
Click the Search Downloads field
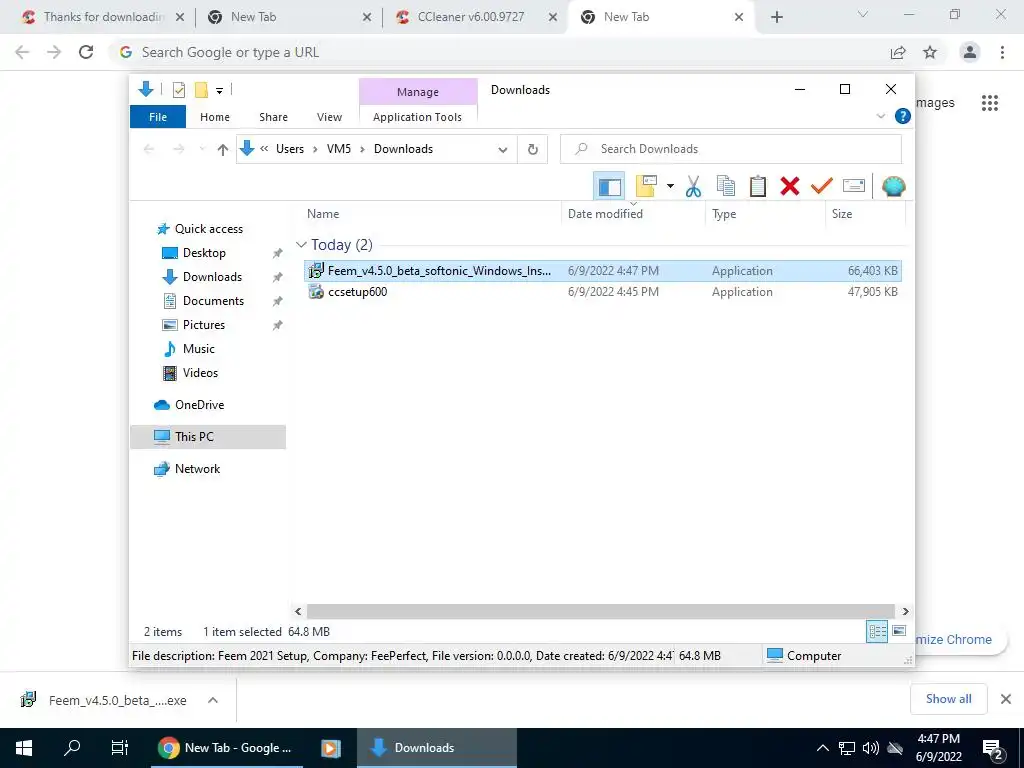point(731,149)
